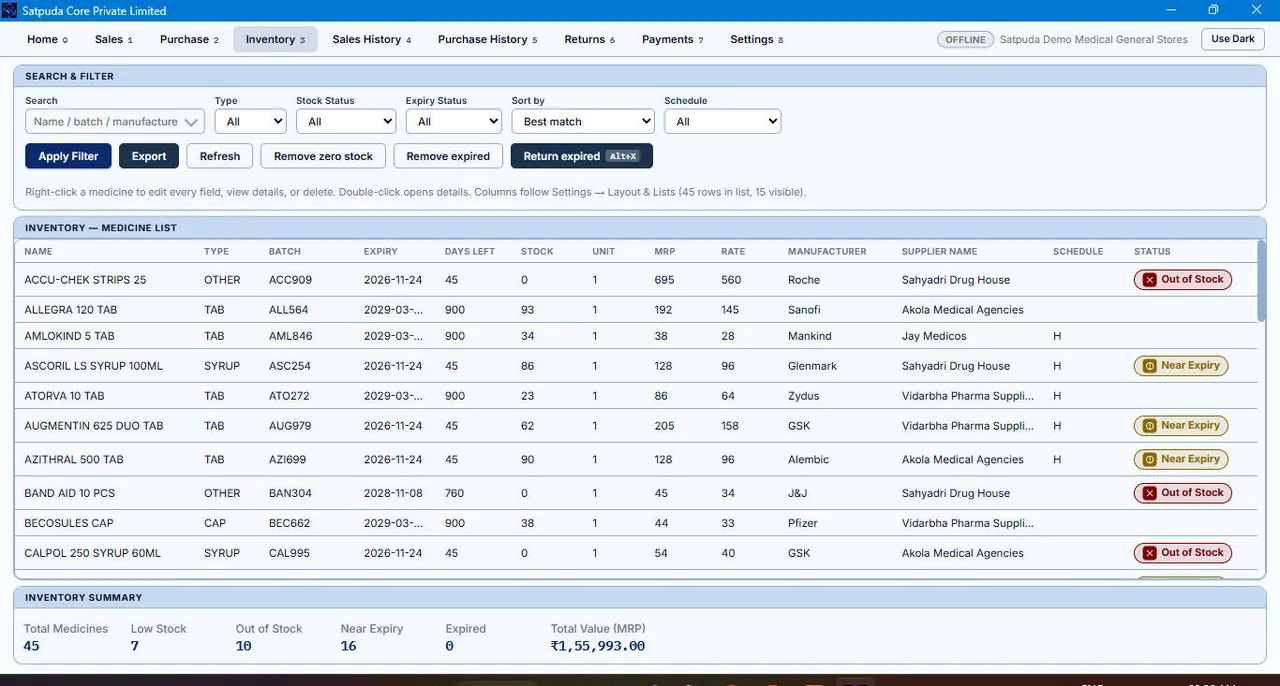The height and width of the screenshot is (686, 1280).
Task: Click the MRP column header
Action: pos(664,252)
